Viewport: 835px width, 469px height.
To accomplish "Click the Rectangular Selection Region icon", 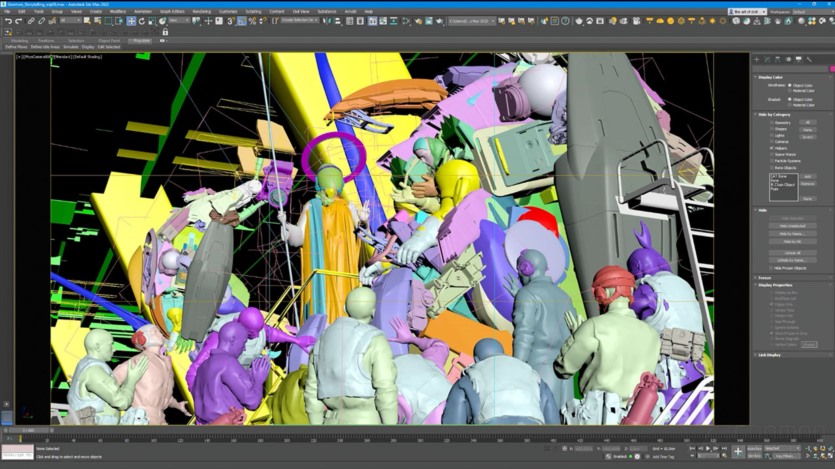I will click(109, 21).
